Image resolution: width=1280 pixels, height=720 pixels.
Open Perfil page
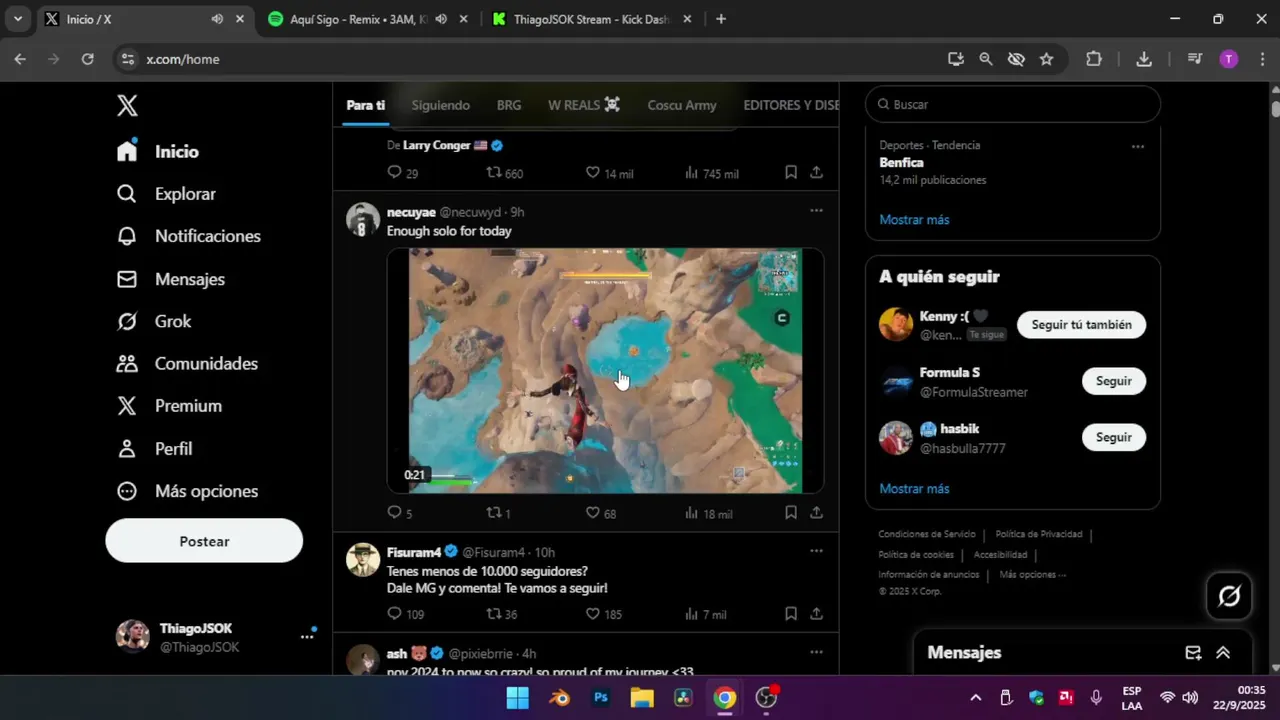tap(154, 449)
